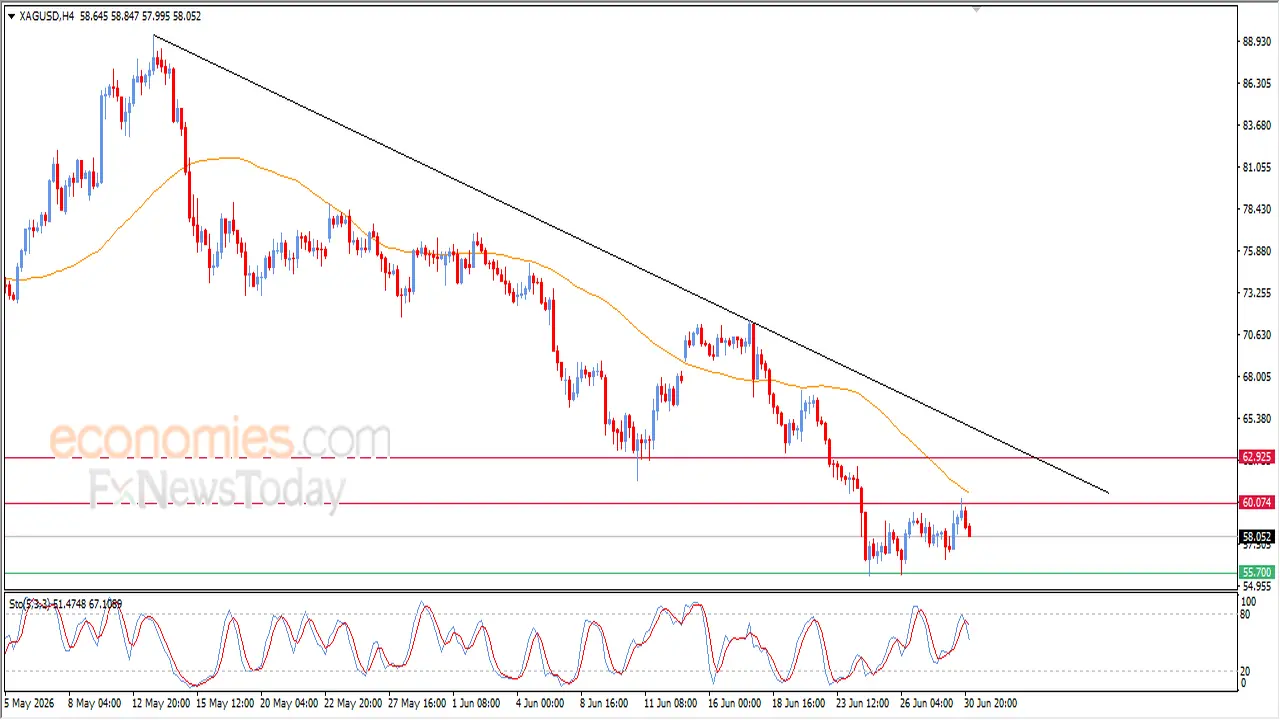The image size is (1280, 720).
Task: Click the 12 May 20:00 date label
Action: pyautogui.click(x=160, y=703)
